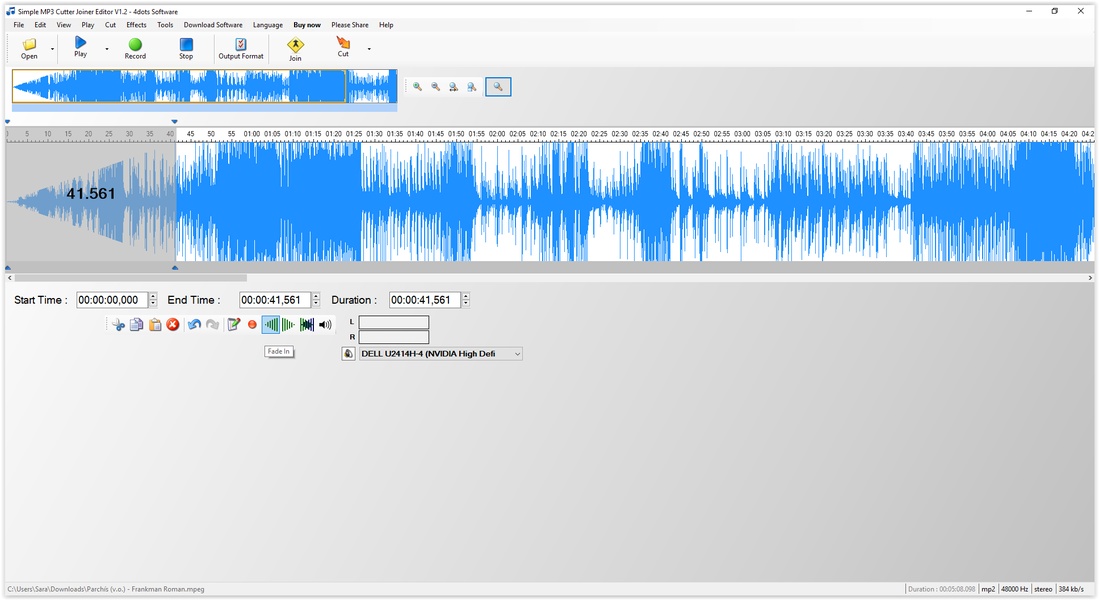
Task: Click the first zoom magnifier icon
Action: point(418,87)
